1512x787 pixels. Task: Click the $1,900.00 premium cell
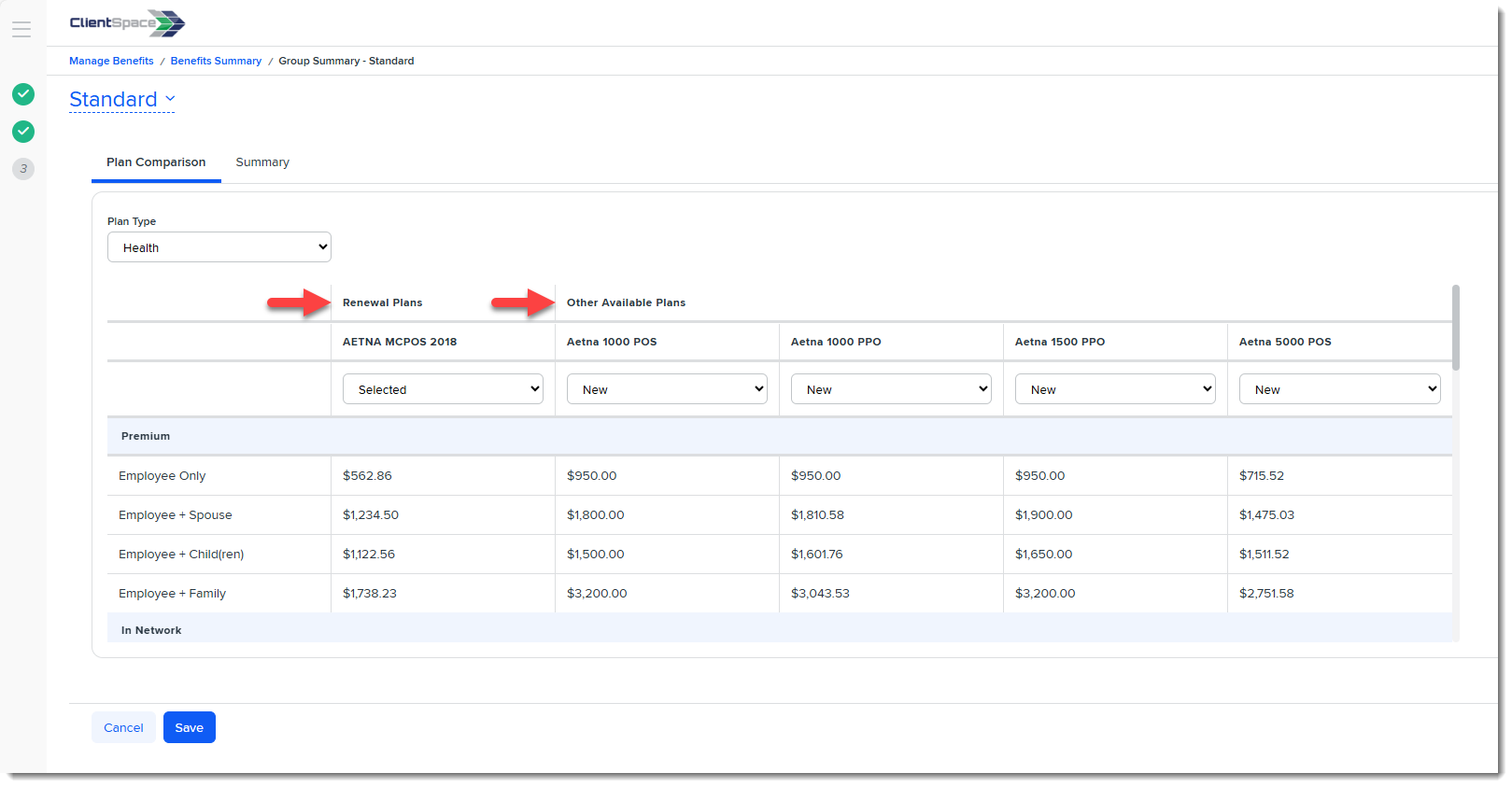pyautogui.click(x=1044, y=514)
